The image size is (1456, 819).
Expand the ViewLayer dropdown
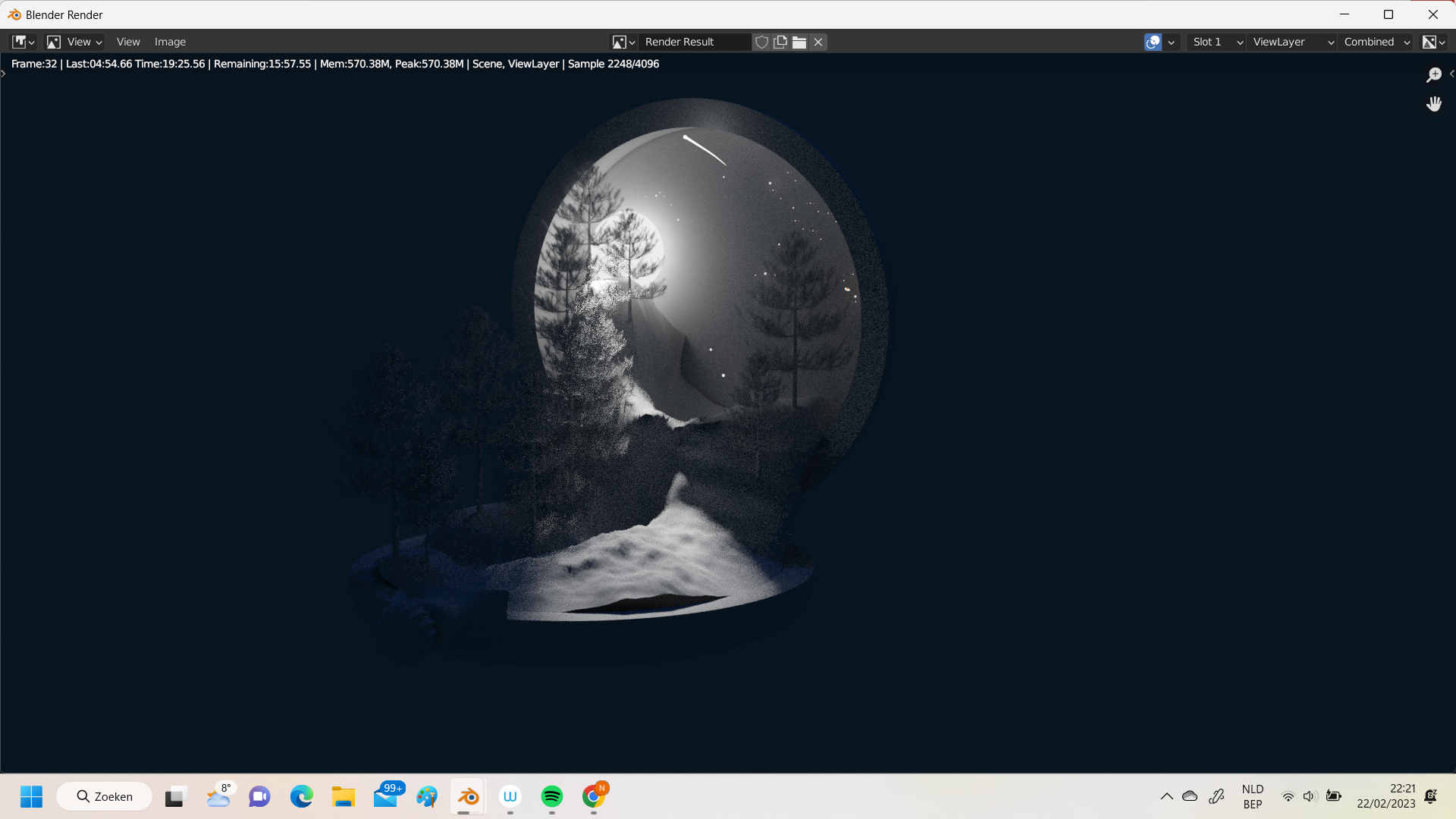tap(1292, 42)
